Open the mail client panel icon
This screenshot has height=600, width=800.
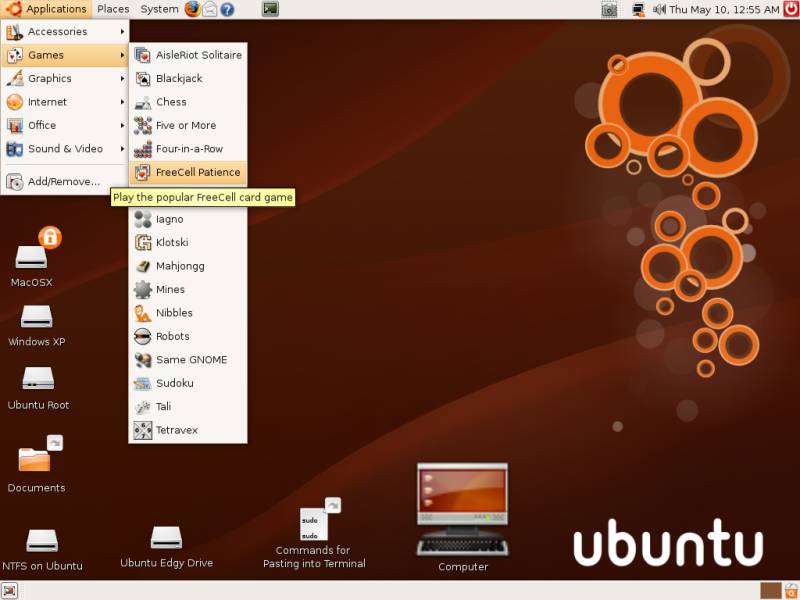click(x=210, y=9)
